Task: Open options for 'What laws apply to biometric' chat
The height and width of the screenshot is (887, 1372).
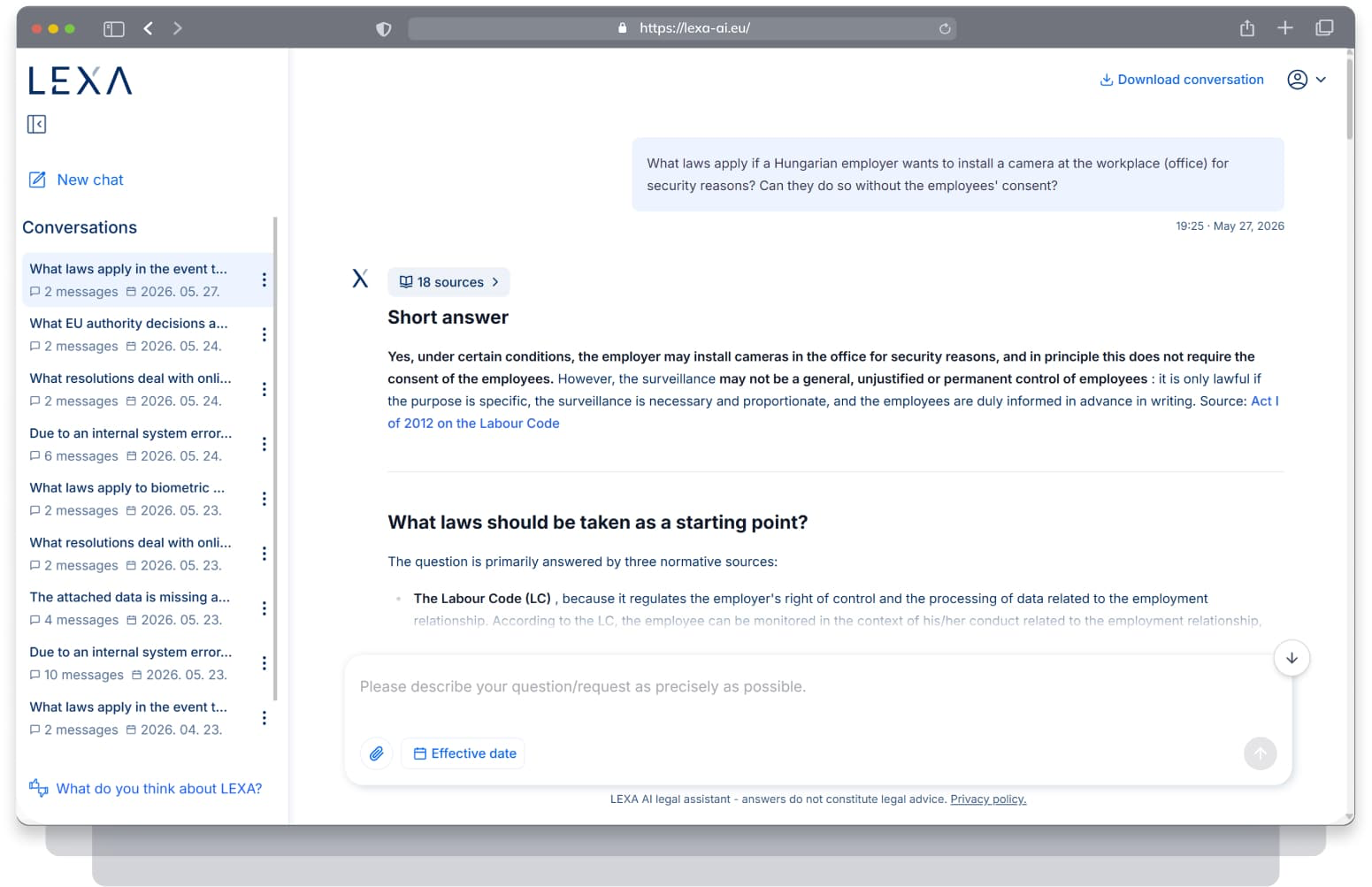Action: tap(264, 499)
